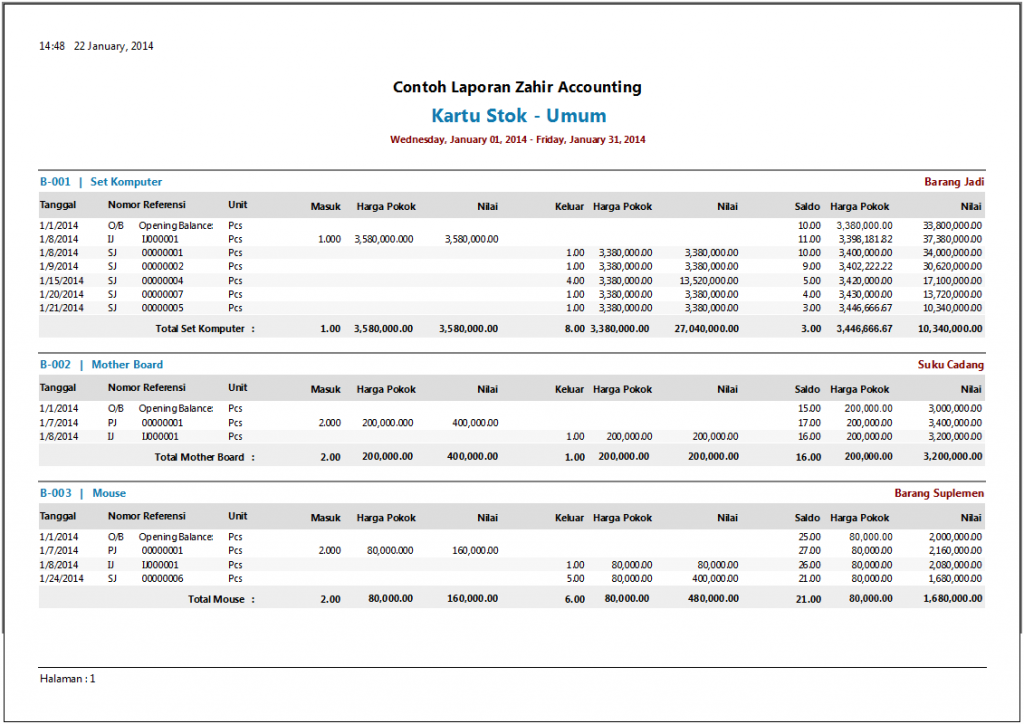Click the Kartu Stok - Umum report title

518,116
